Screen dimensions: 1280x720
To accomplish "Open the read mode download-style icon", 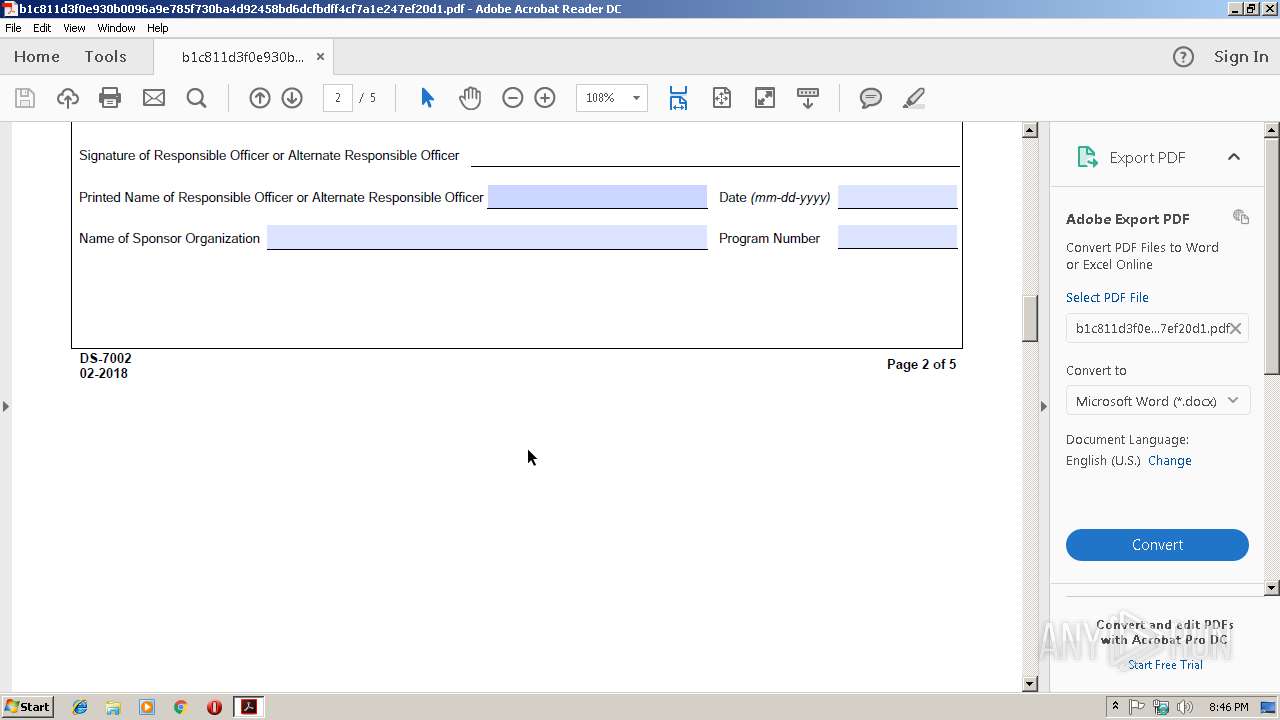I will tap(808, 98).
